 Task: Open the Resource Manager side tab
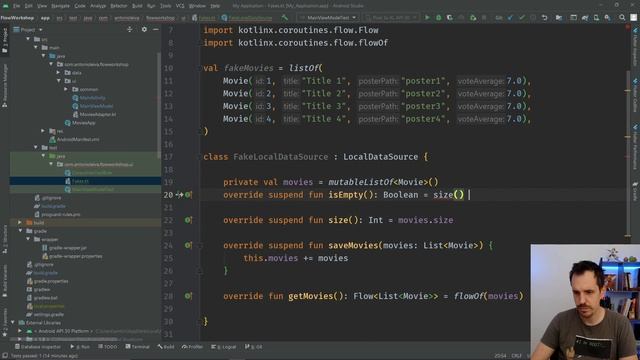click(x=4, y=86)
